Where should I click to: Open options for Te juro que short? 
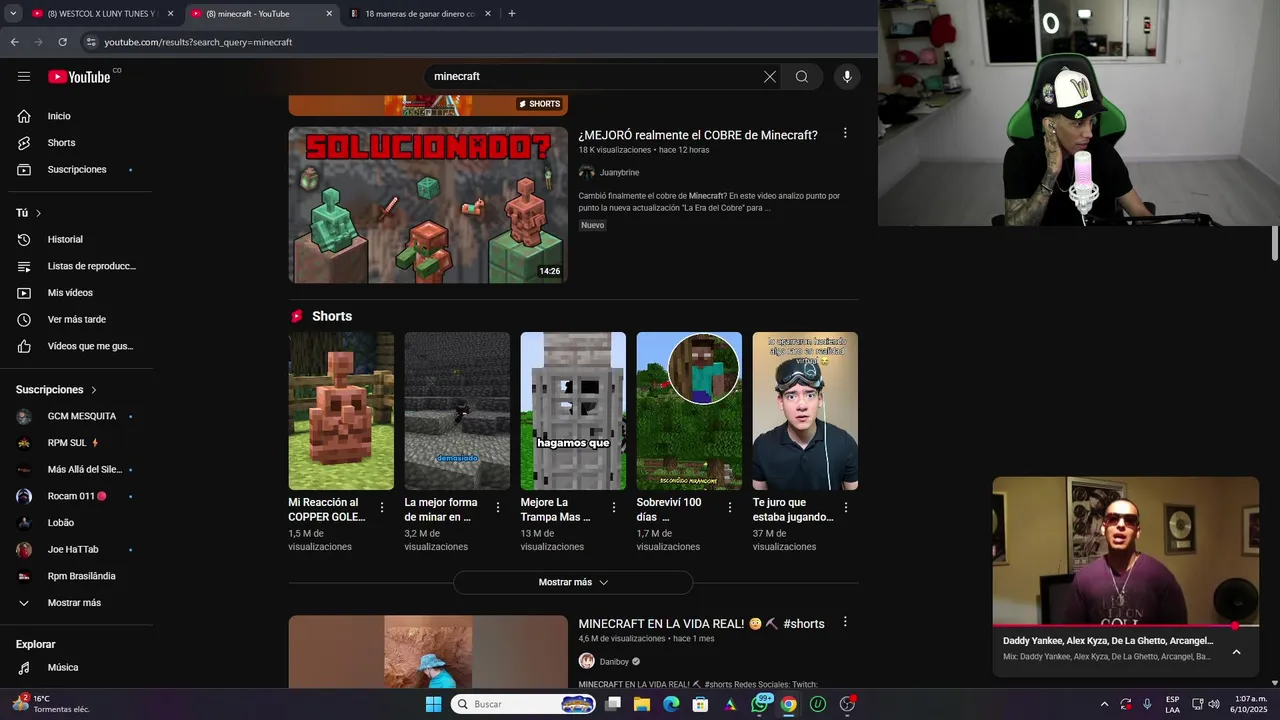click(x=846, y=508)
